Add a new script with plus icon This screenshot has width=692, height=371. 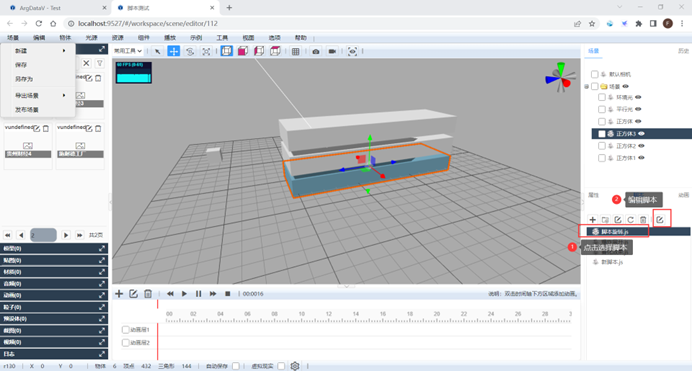tap(593, 219)
